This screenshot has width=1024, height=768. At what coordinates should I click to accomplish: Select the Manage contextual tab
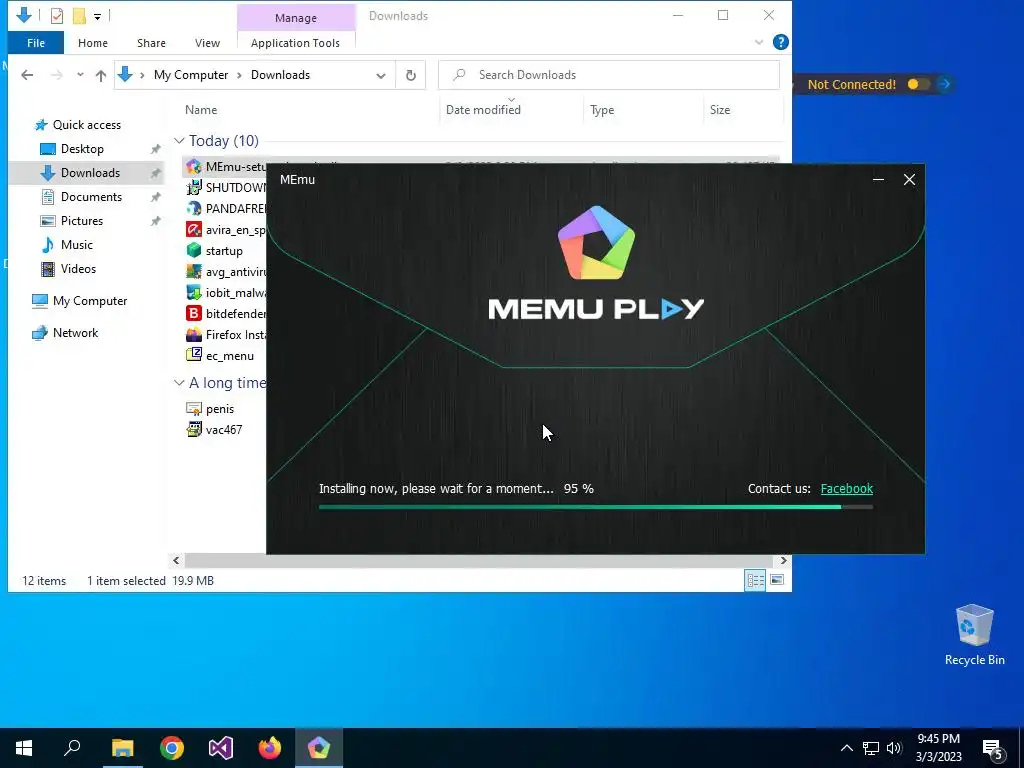tap(296, 18)
